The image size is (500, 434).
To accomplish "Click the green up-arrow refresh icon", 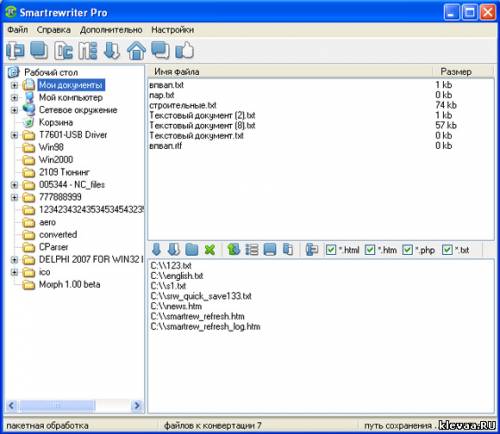I will click(234, 249).
